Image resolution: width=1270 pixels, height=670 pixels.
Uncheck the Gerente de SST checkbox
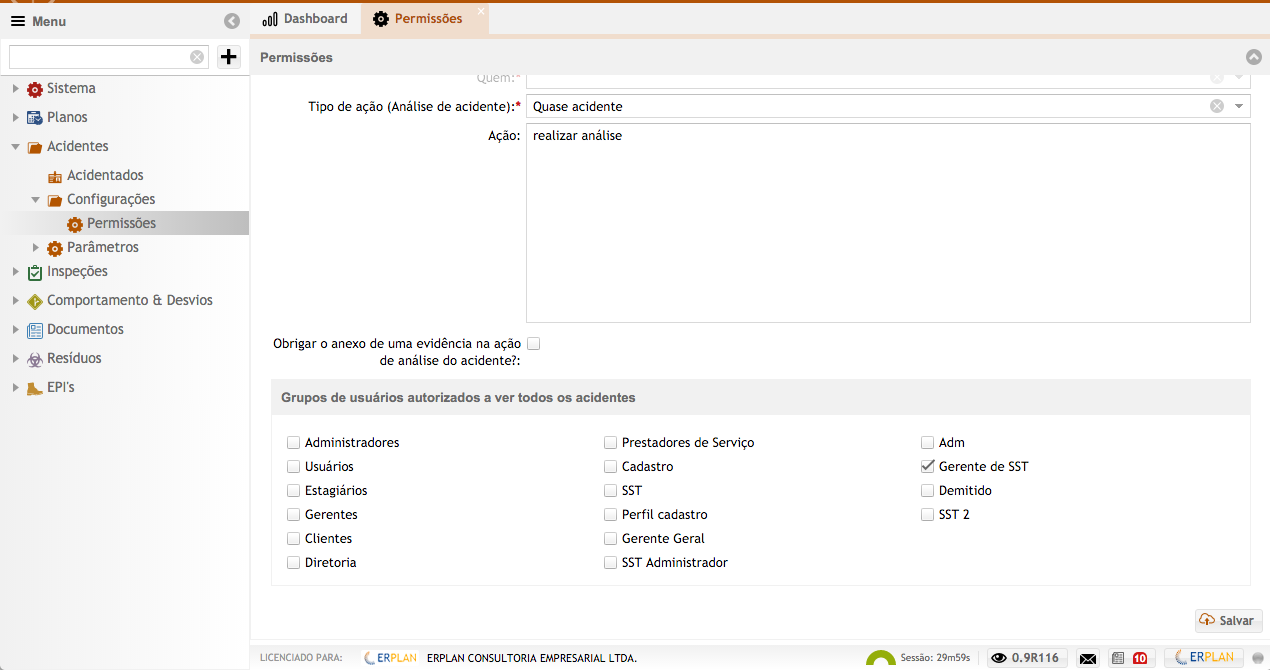coord(927,466)
